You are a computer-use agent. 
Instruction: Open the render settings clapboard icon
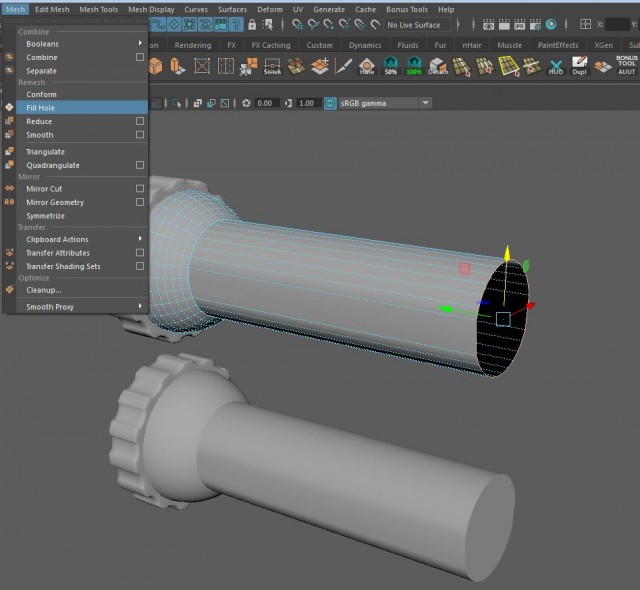(535, 25)
